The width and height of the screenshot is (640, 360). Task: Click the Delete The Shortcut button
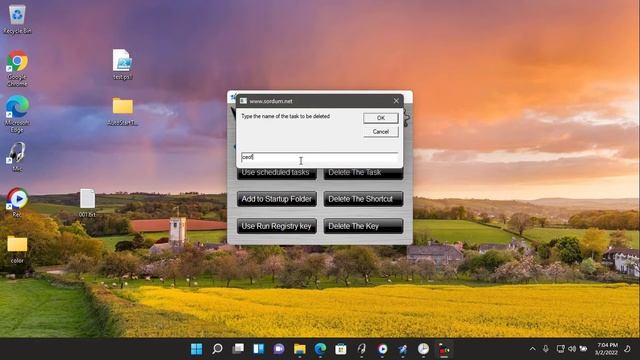pos(363,199)
